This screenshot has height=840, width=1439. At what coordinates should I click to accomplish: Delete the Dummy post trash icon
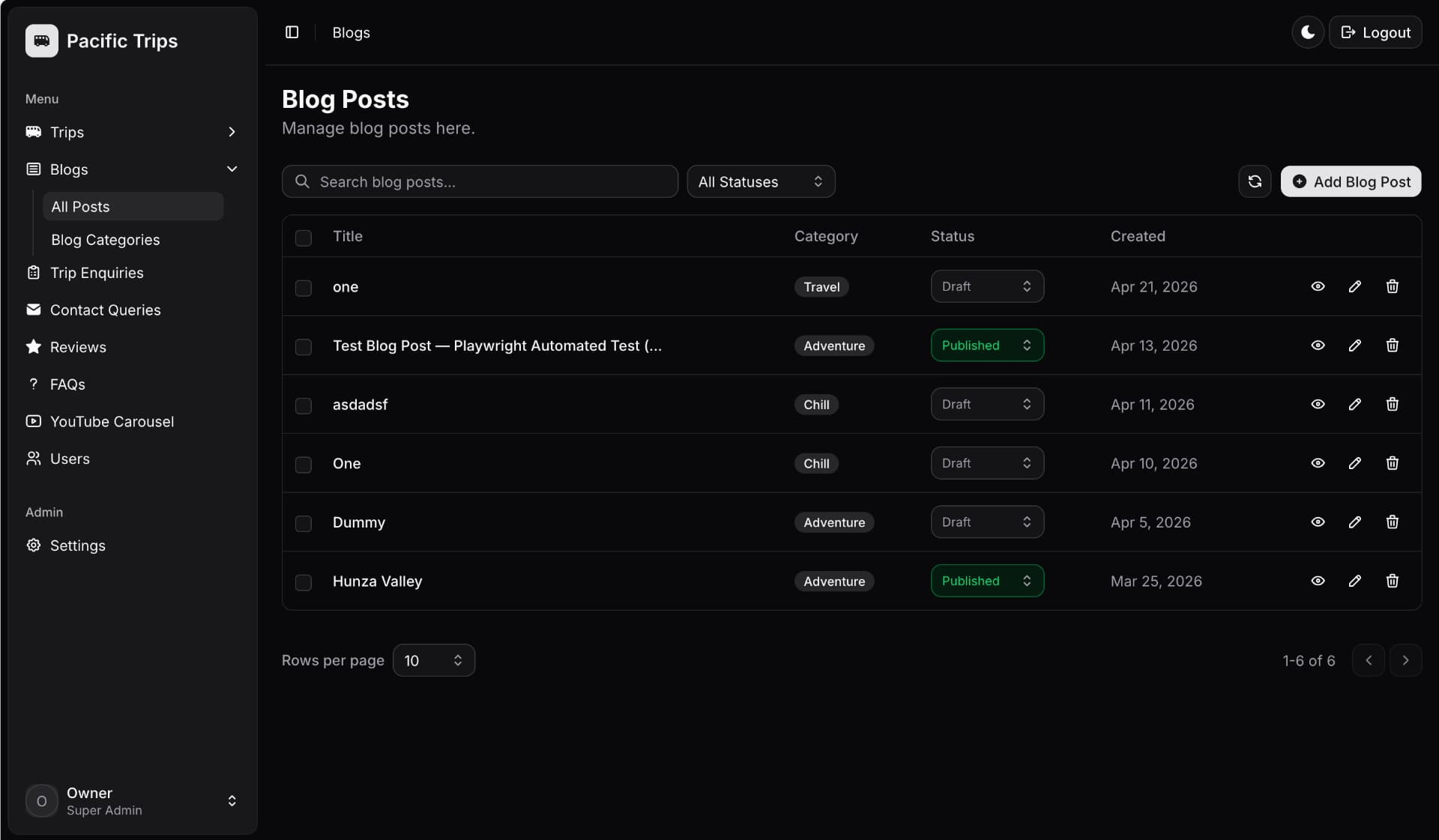(x=1392, y=522)
